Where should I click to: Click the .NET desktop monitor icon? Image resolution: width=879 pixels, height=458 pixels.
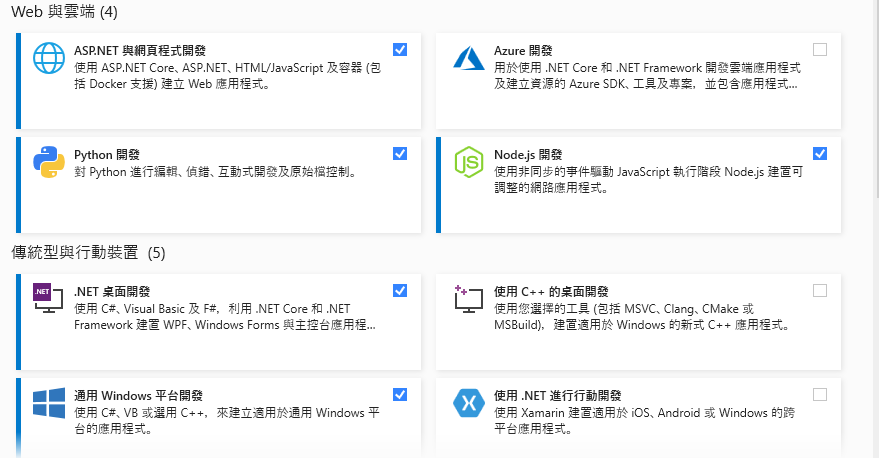pyautogui.click(x=48, y=298)
